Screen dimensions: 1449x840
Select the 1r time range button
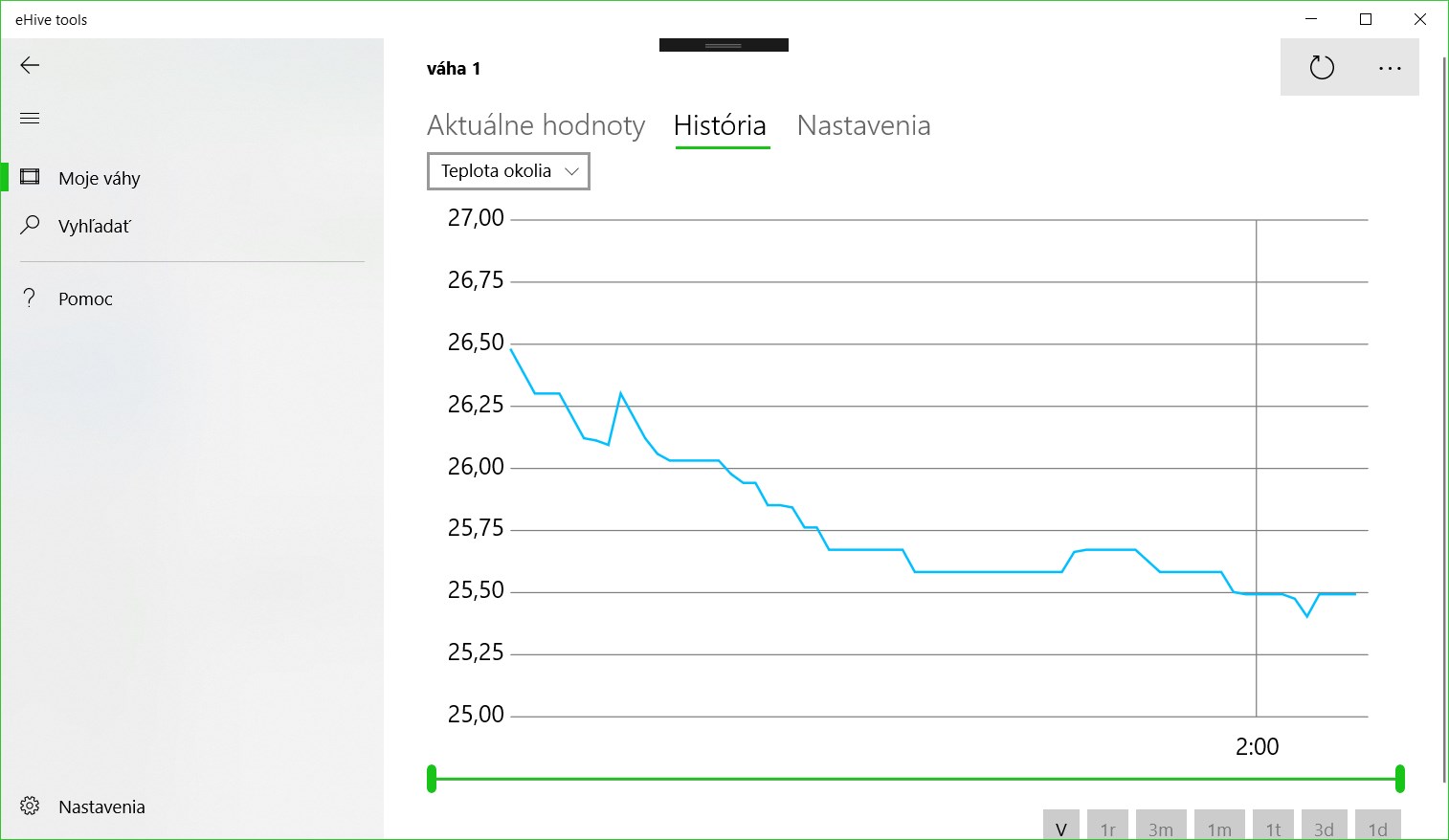pos(1107,828)
